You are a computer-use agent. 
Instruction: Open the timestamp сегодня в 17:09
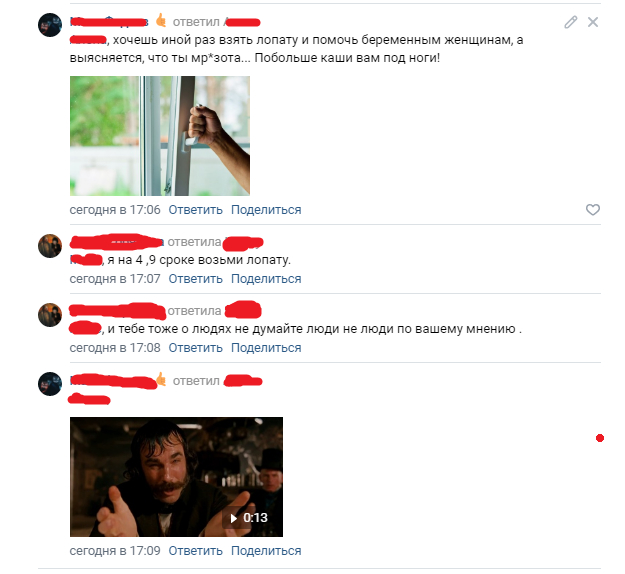click(x=115, y=550)
